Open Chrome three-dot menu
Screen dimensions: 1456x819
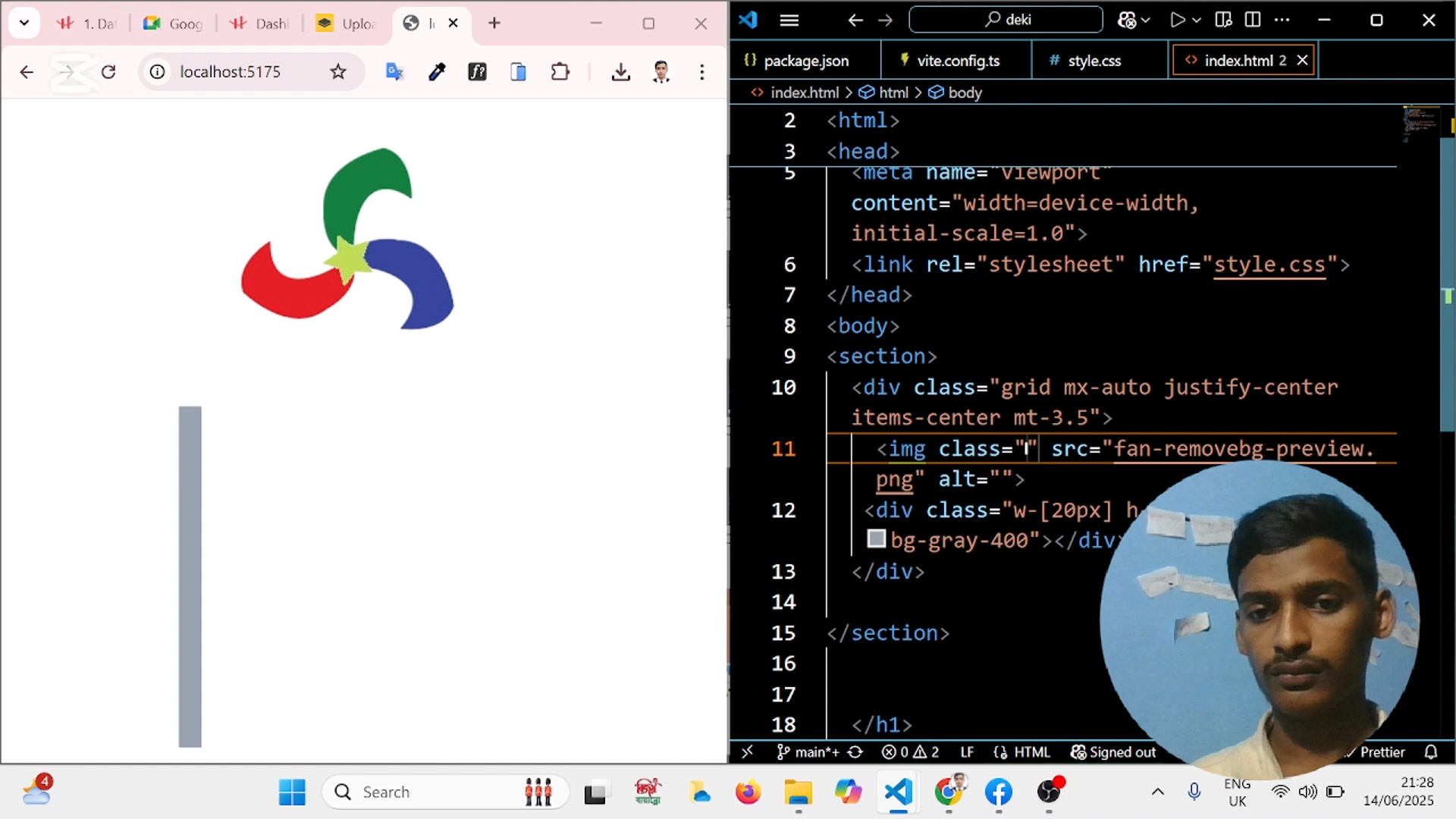pos(702,72)
